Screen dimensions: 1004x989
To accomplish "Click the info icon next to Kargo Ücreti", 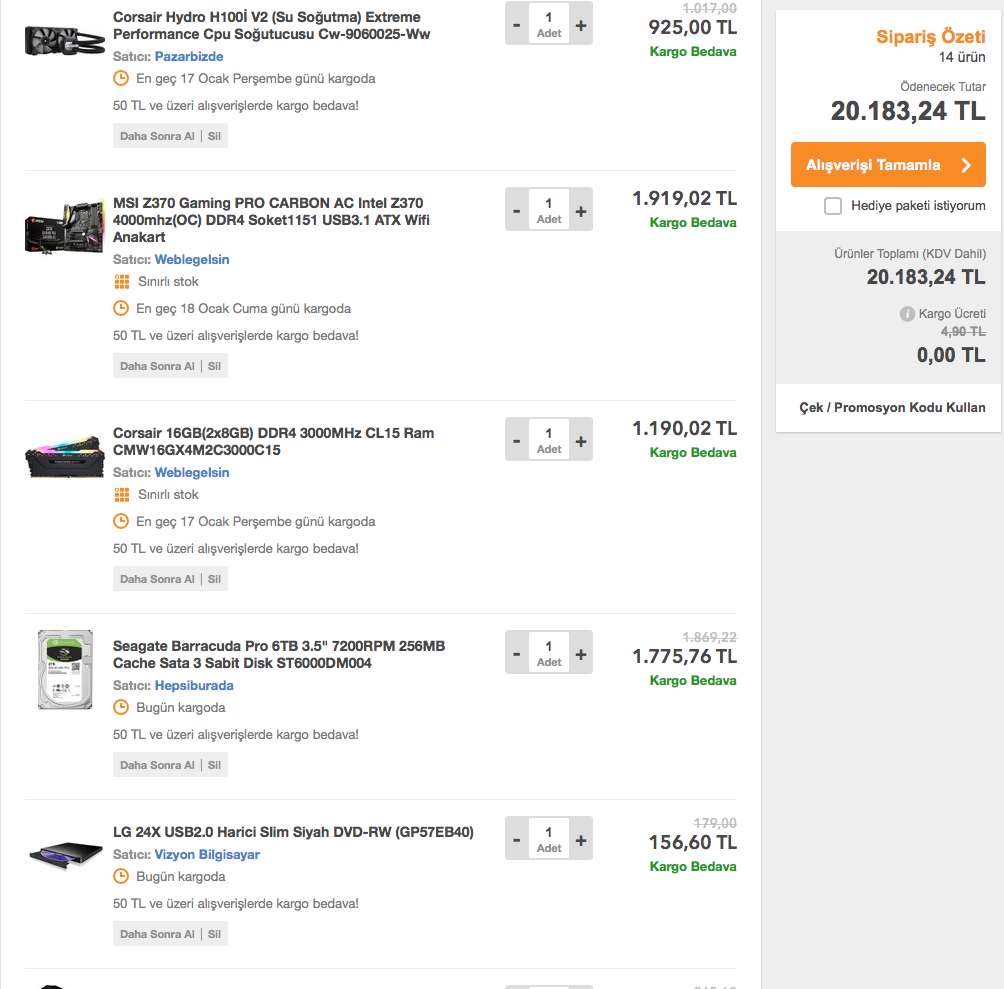I will pos(908,314).
